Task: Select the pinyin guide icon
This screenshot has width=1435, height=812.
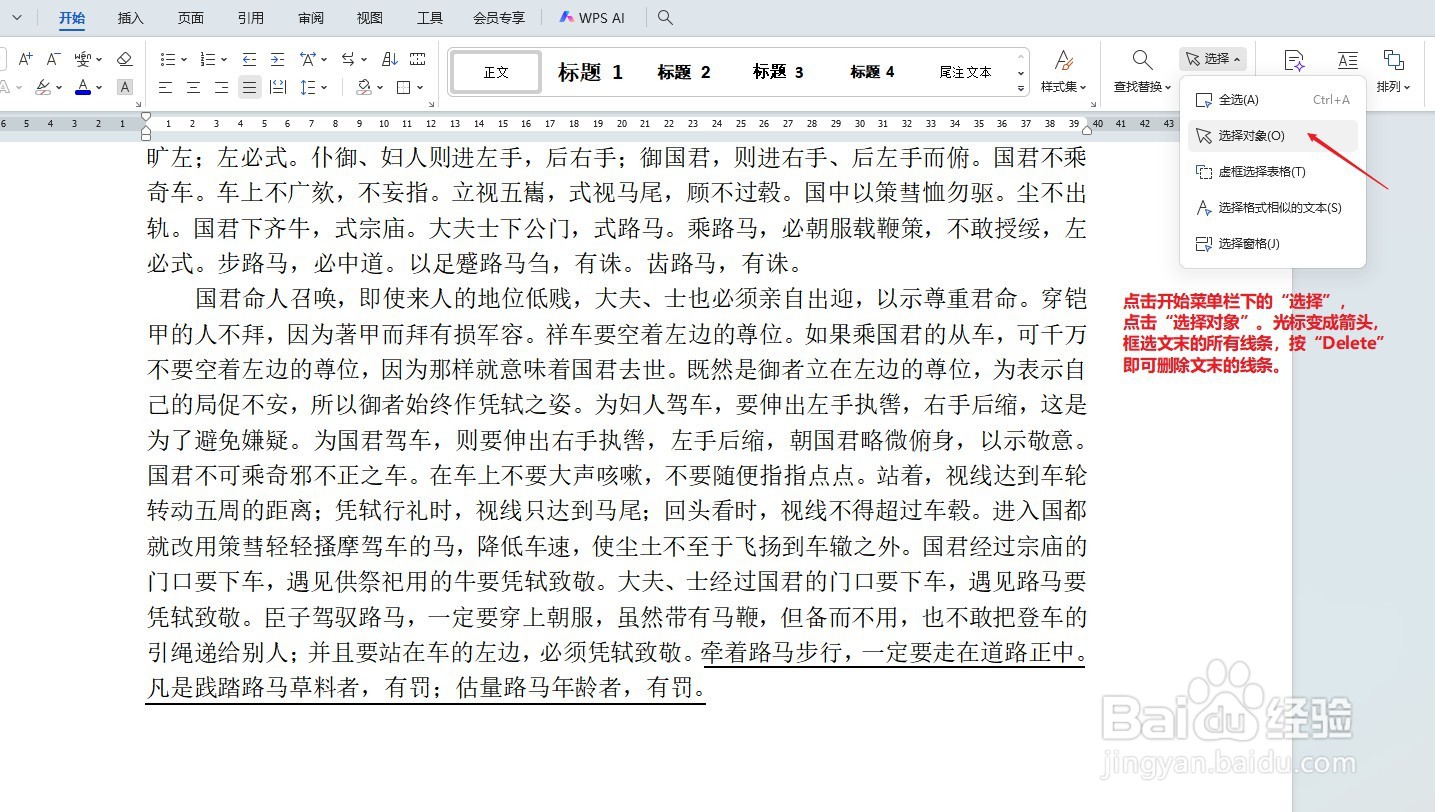Action: 82,58
